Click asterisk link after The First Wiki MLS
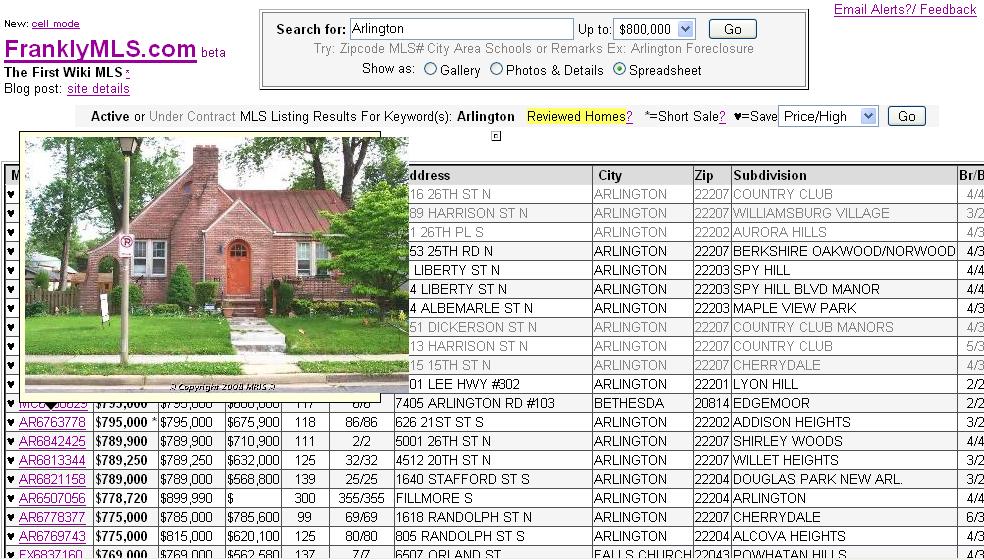This screenshot has height=560, width=984. pyautogui.click(x=127, y=73)
